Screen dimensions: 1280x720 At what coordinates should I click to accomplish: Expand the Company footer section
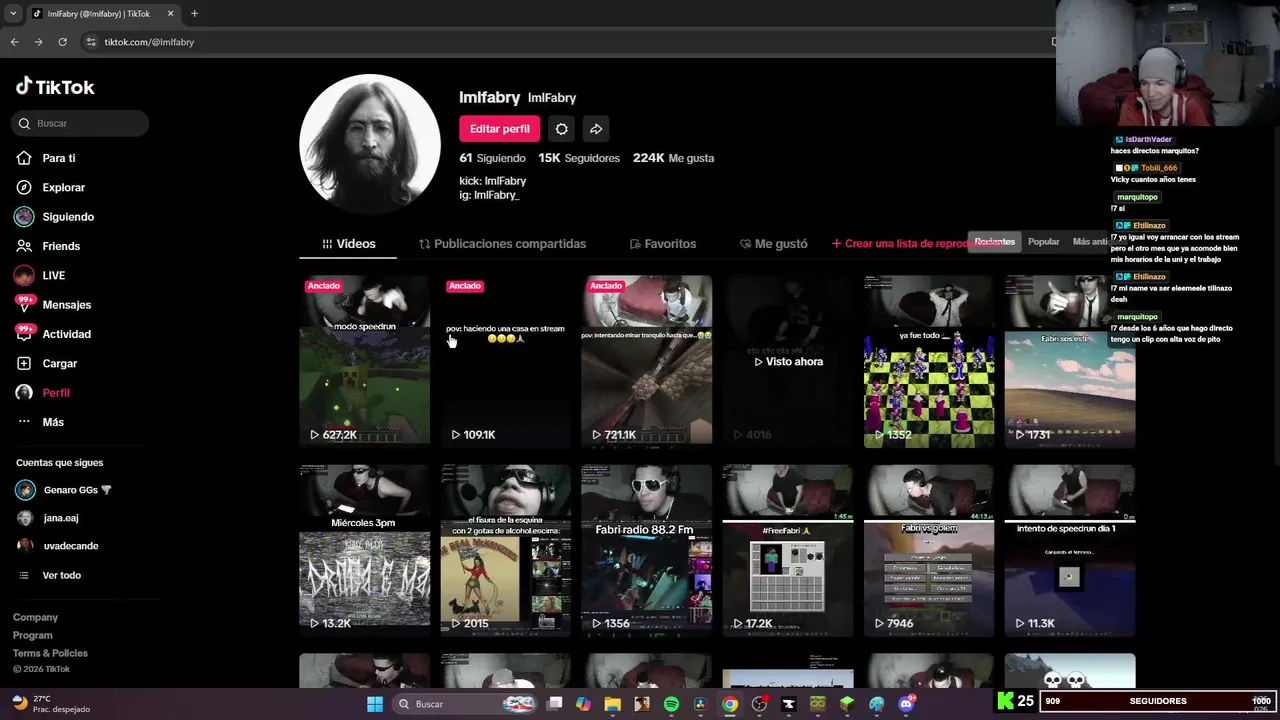pos(35,617)
